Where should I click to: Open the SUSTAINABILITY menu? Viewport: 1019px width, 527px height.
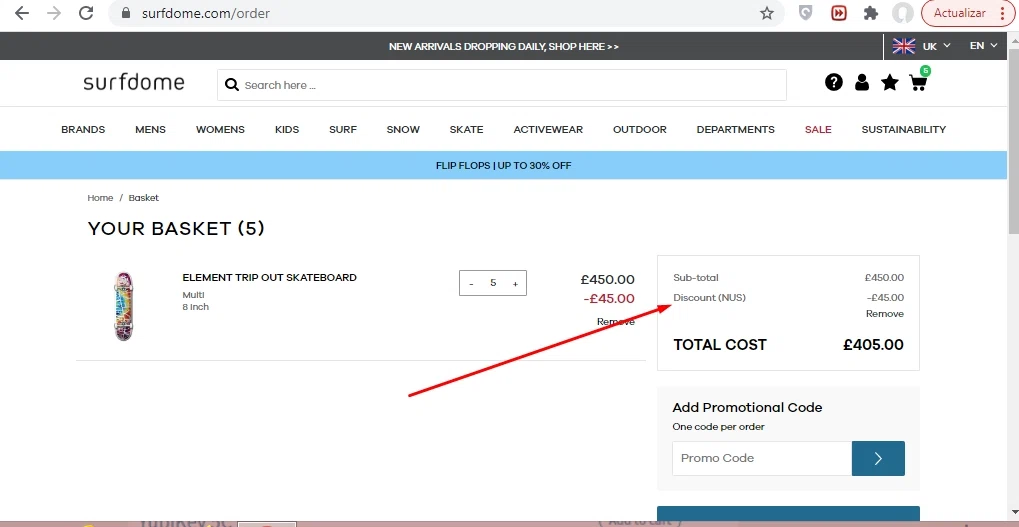point(903,129)
